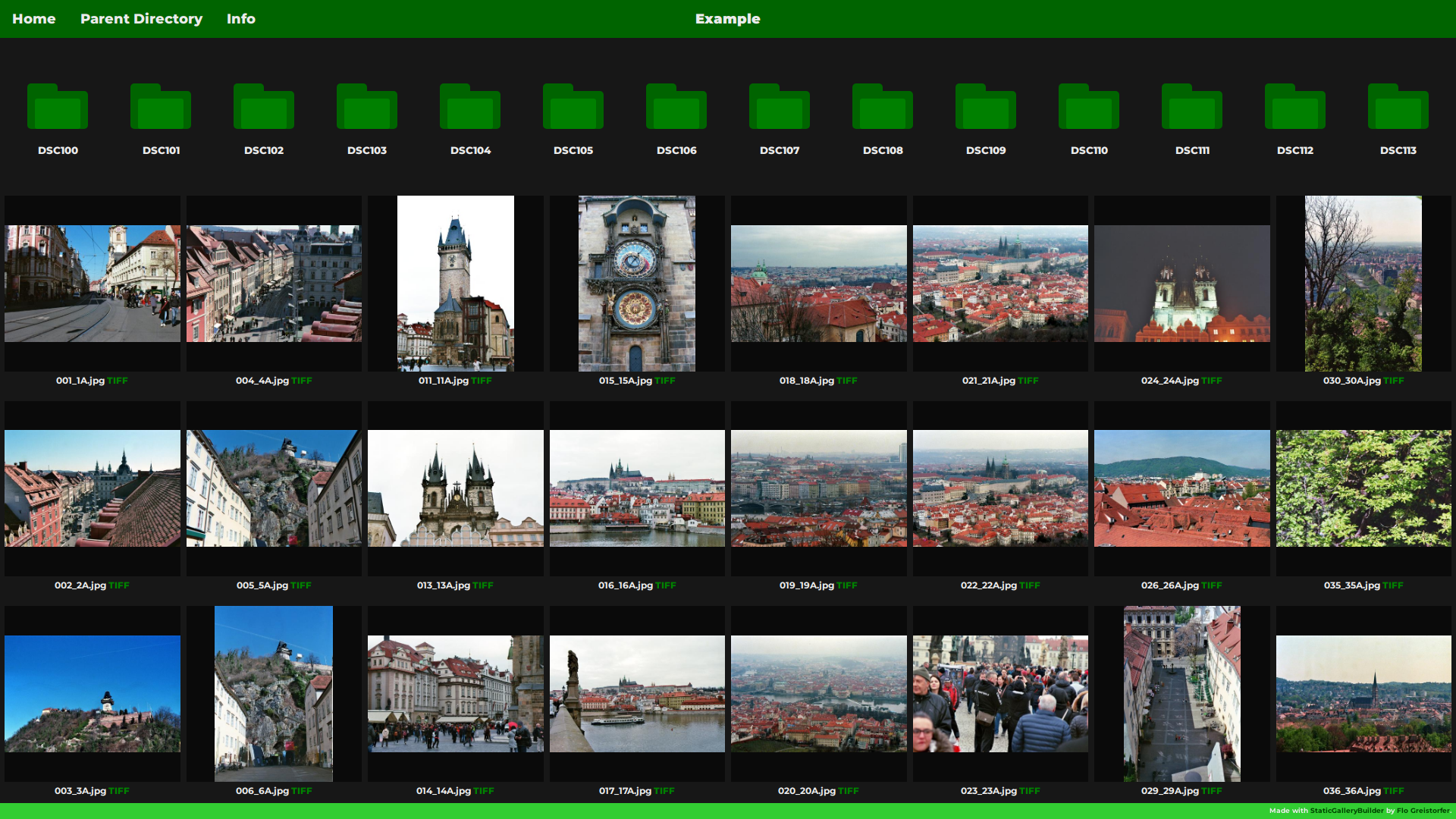Image resolution: width=1456 pixels, height=819 pixels.
Task: Open blue sky hill thumbnail 003_3A.jpg
Action: (93, 694)
